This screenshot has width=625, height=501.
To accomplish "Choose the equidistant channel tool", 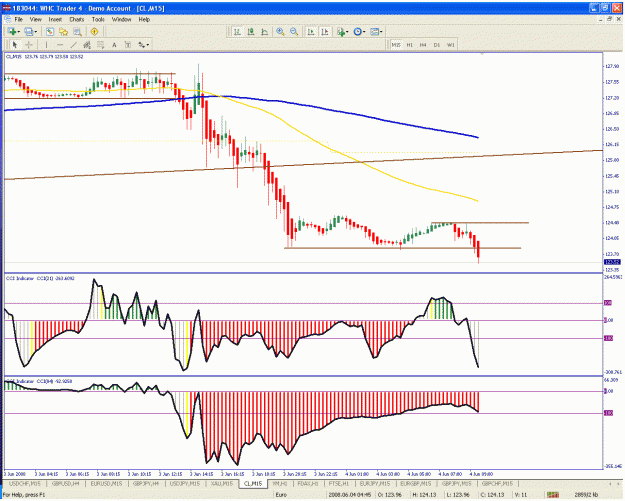I will [87, 45].
